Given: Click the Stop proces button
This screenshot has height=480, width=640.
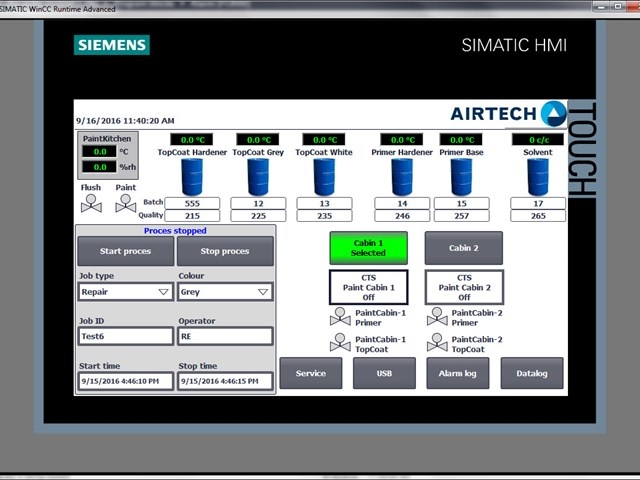Looking at the screenshot, I should point(225,251).
